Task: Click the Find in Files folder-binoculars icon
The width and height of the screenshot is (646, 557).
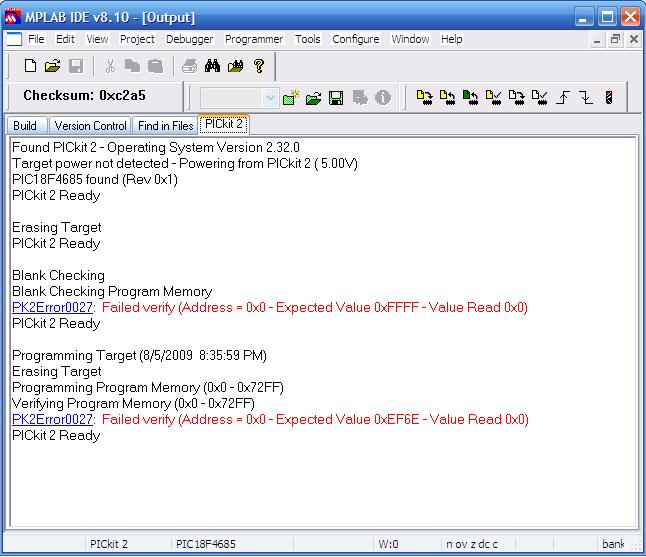Action: coord(236,66)
